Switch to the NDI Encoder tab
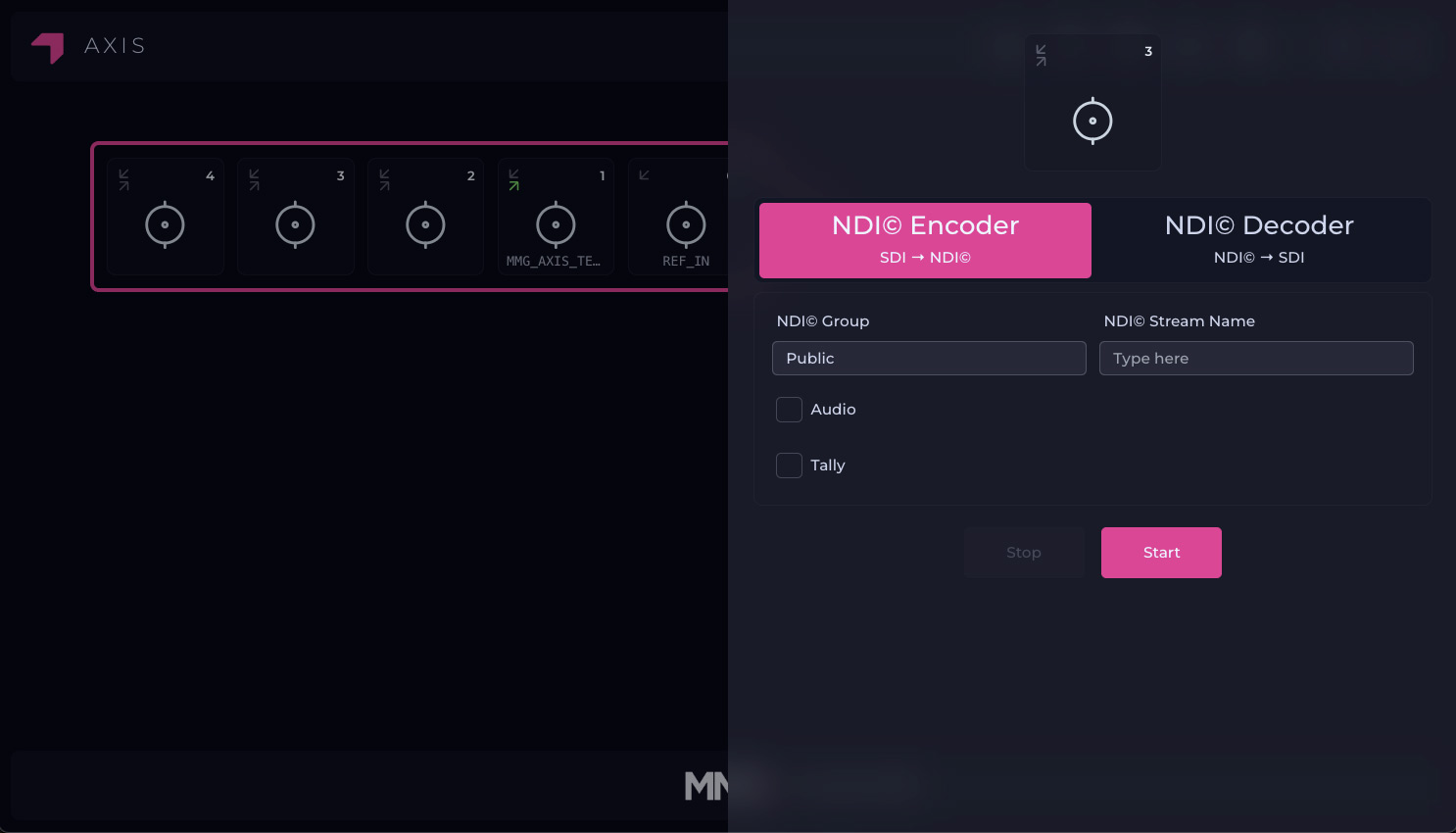The image size is (1456, 833). coord(925,240)
